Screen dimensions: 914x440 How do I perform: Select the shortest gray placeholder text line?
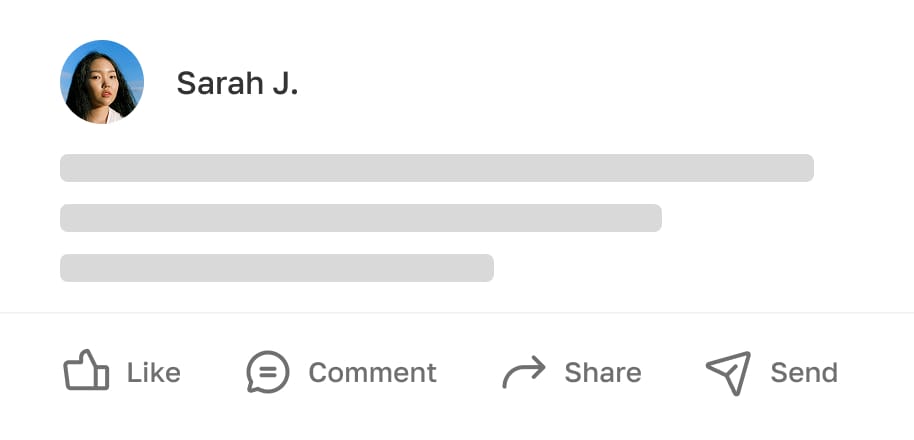point(277,268)
